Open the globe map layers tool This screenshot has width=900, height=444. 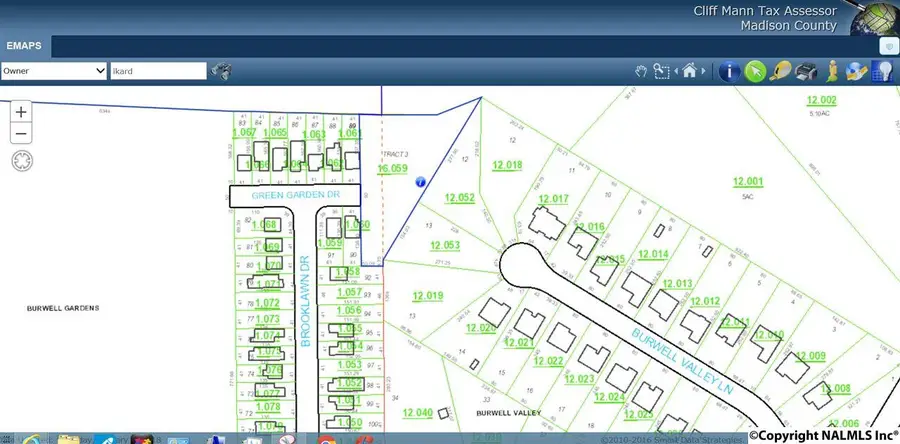coord(857,71)
